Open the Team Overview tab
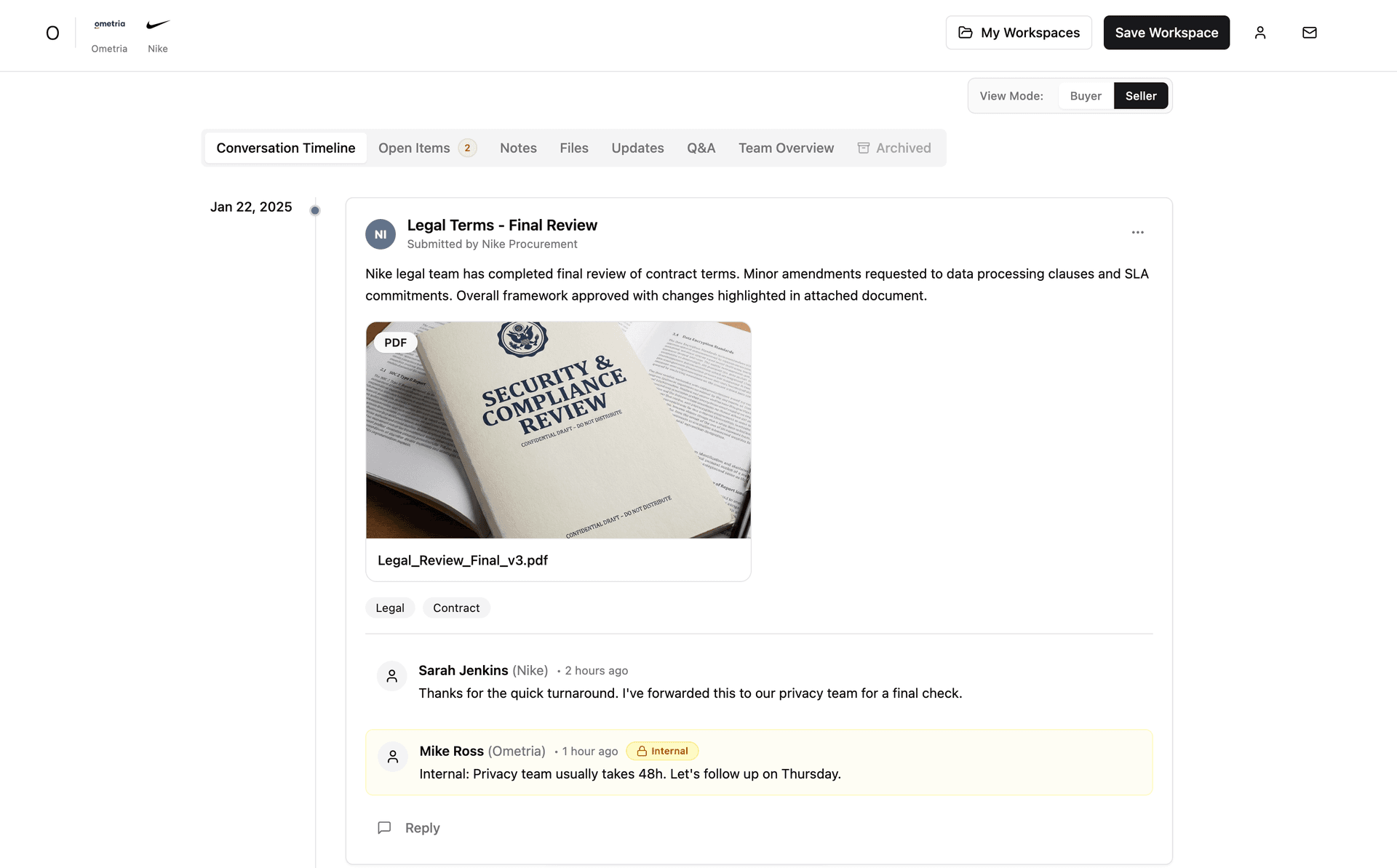This screenshot has height=868, width=1397. click(786, 148)
